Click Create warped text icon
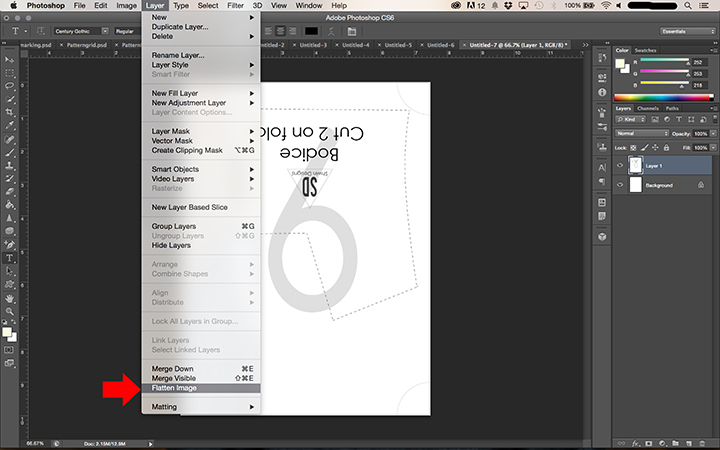The height and width of the screenshot is (450, 720). point(331,31)
